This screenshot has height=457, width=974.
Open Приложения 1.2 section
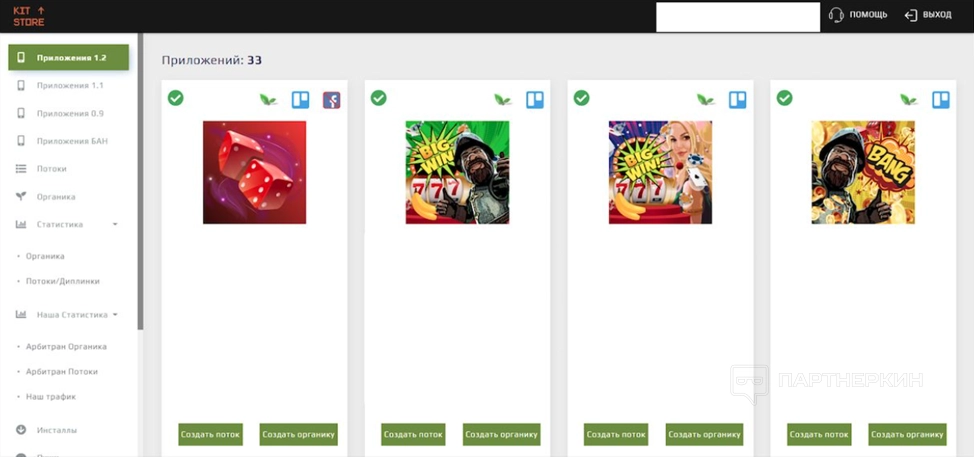(68, 58)
